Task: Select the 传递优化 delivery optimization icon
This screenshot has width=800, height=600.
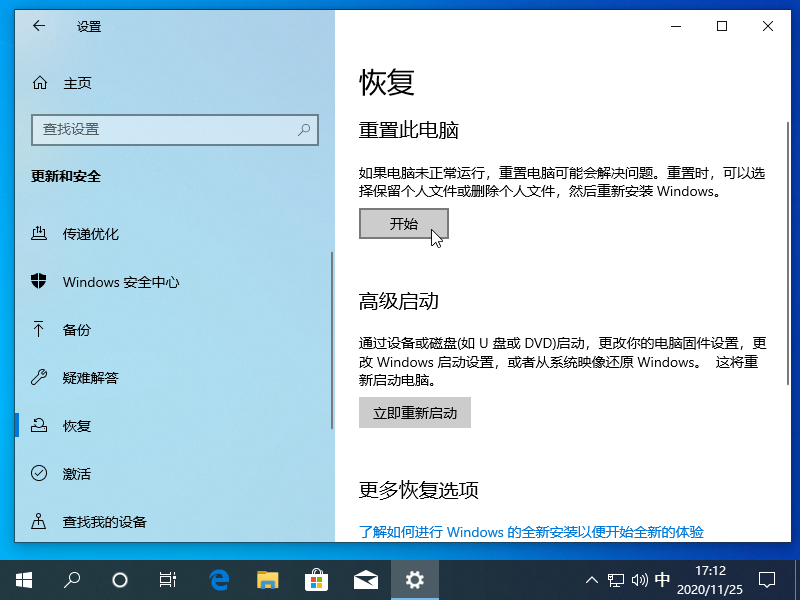Action: coord(38,234)
